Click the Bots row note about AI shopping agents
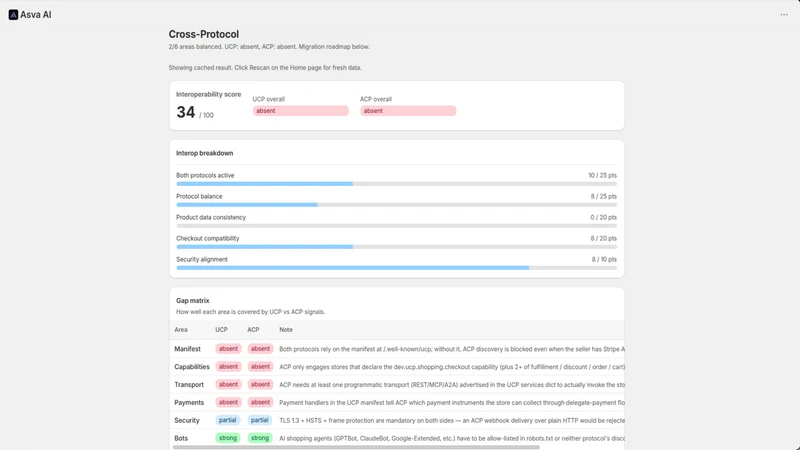 pyautogui.click(x=452, y=438)
